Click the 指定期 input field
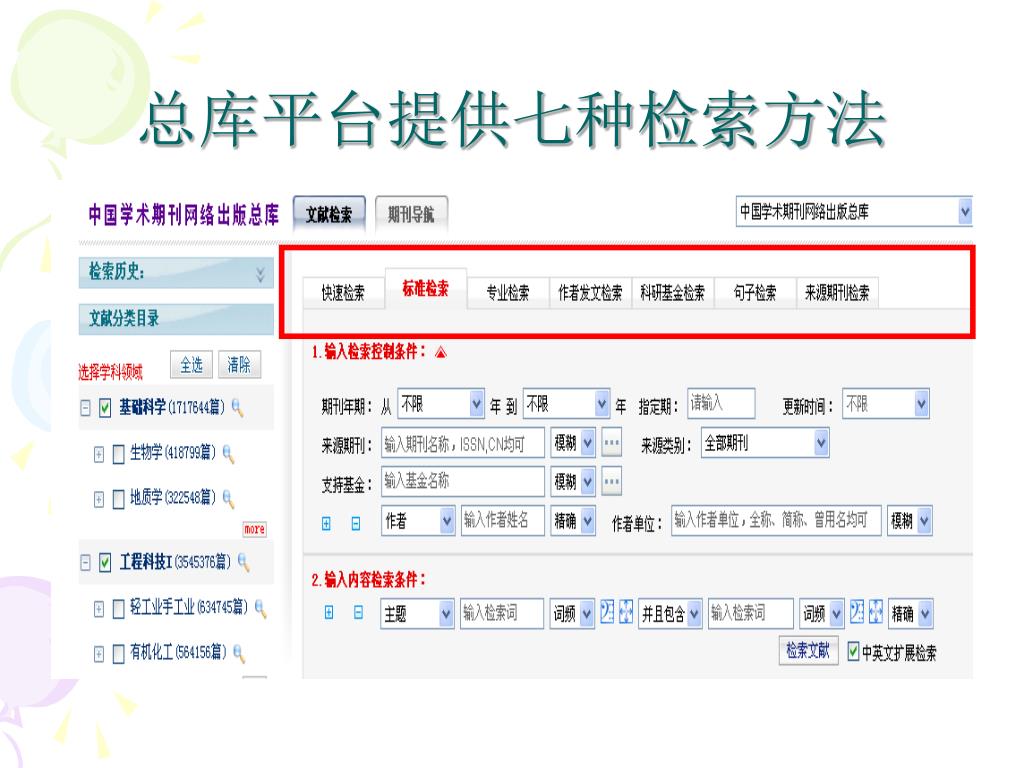The width and height of the screenshot is (1024, 768). (721, 404)
